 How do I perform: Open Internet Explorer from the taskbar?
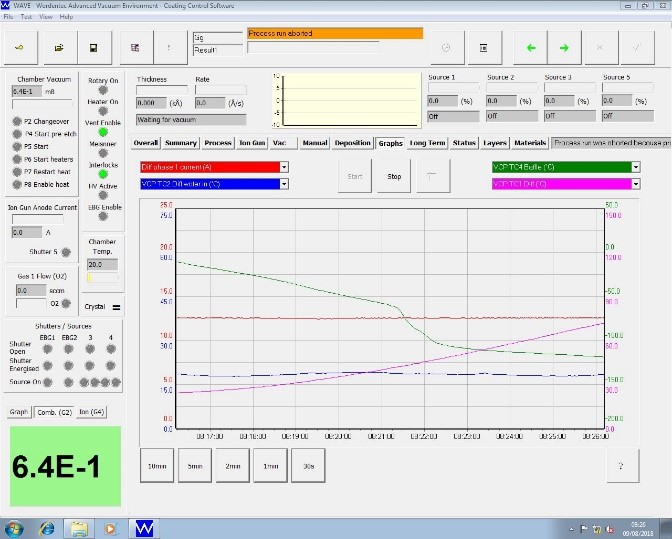click(46, 527)
